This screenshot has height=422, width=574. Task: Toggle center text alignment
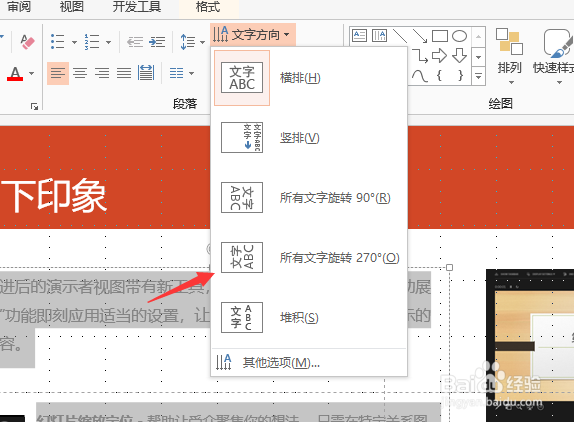[80, 73]
